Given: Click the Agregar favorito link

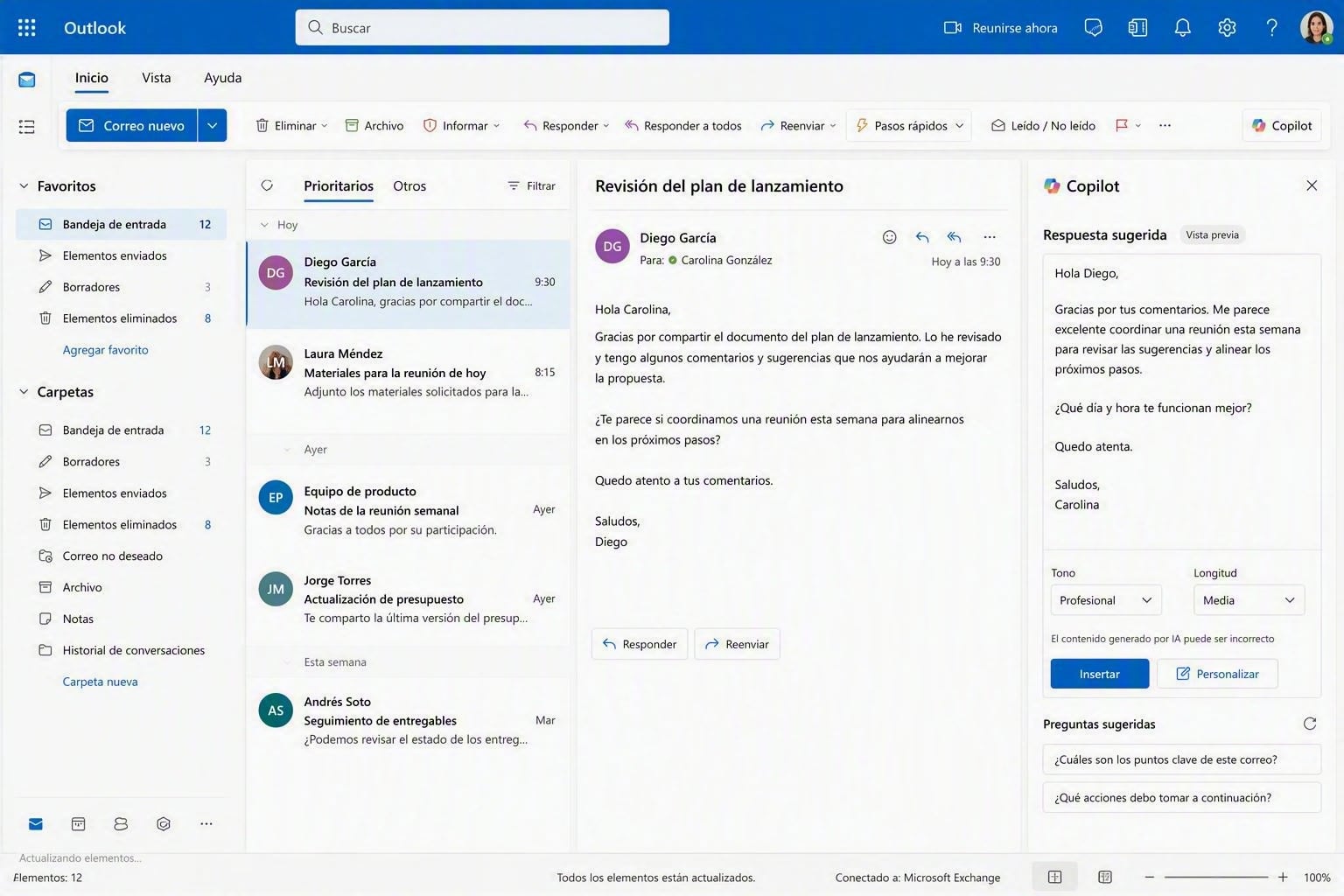Looking at the screenshot, I should point(105,350).
